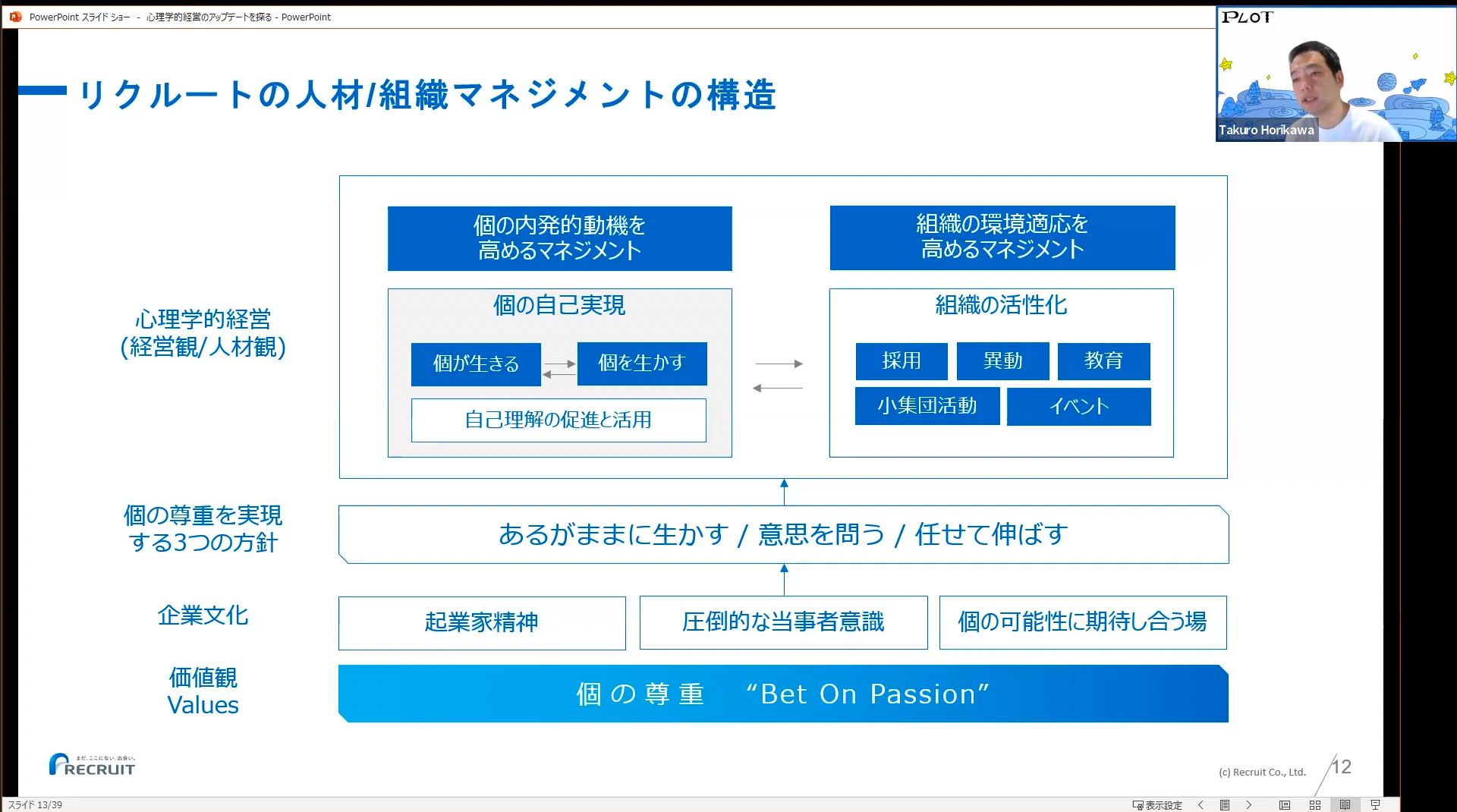The height and width of the screenshot is (812, 1457).
Task: Click the 圧倒的な当事者意識 box
Action: (x=784, y=622)
